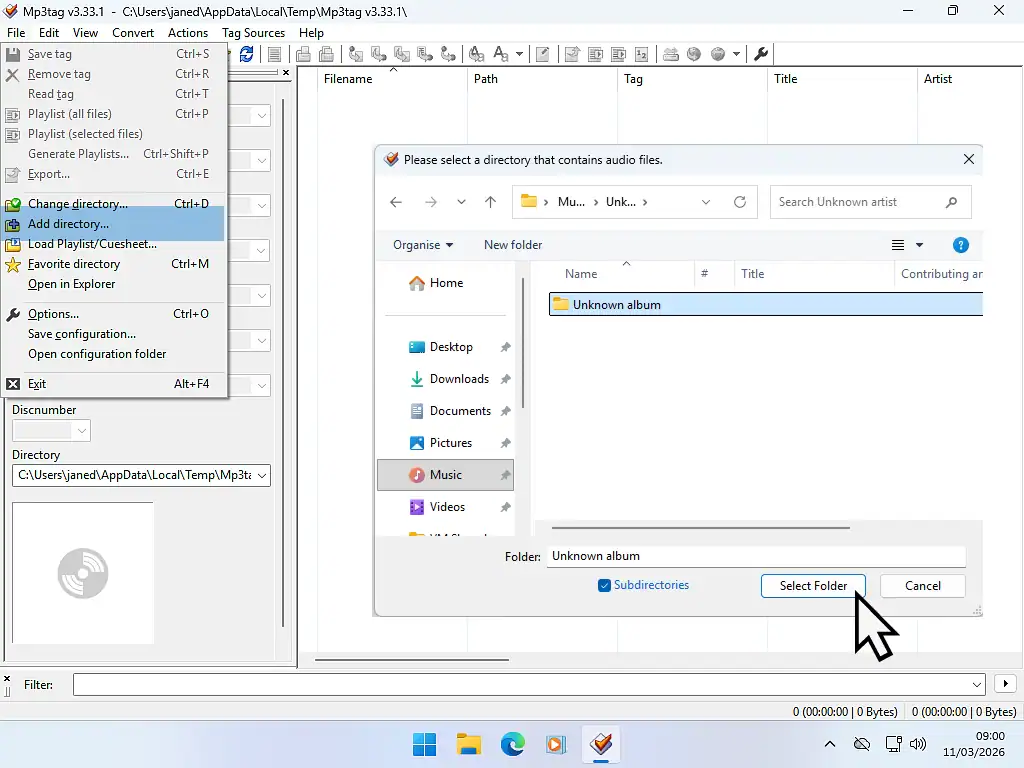Click the Up arrow in folder dialog
Image resolution: width=1024 pixels, height=768 pixels.
490,202
